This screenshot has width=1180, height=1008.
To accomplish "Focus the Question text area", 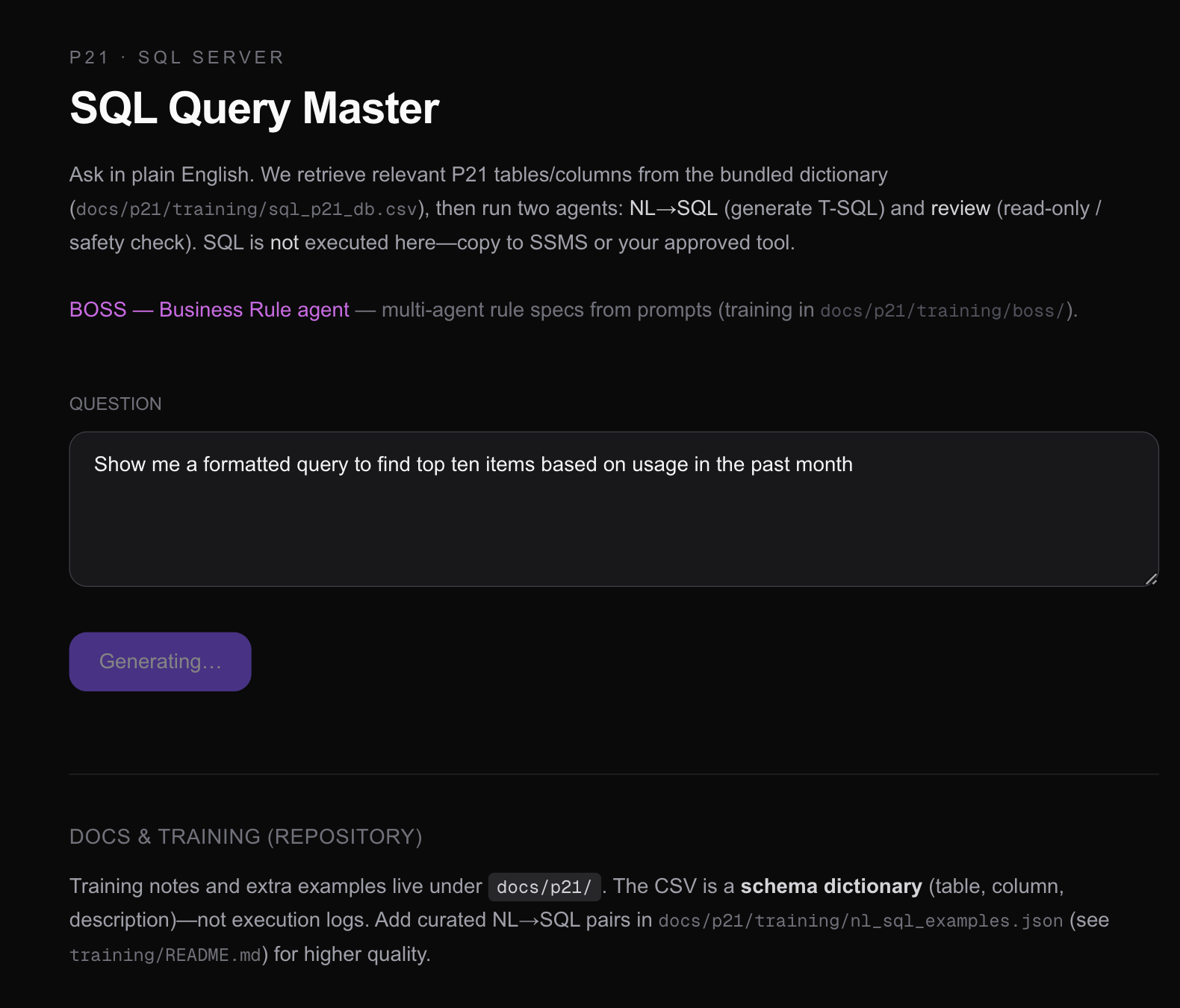I will pyautogui.click(x=614, y=509).
